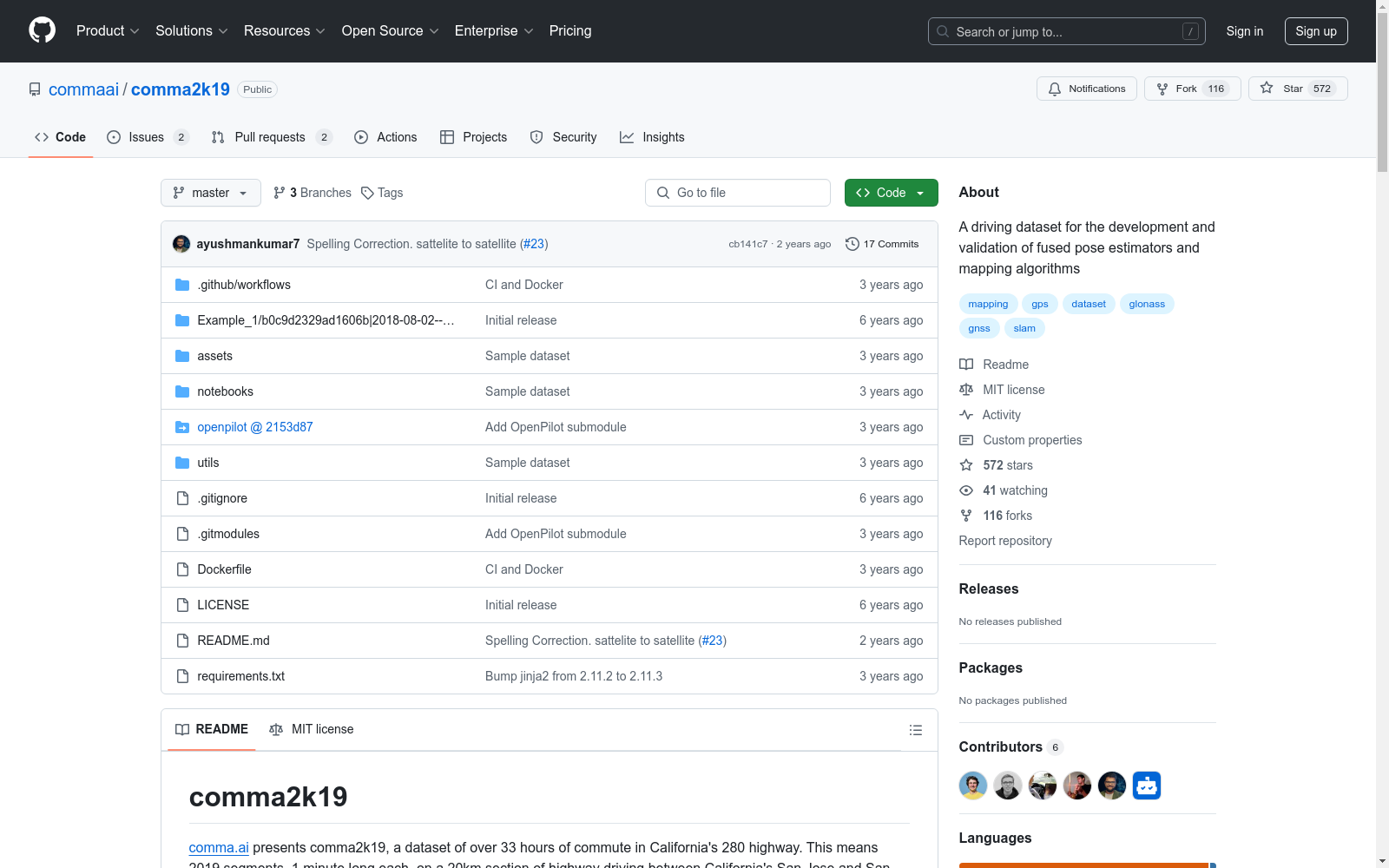Open the README outline list icon
This screenshot has height=868, width=1389.
coord(915,730)
